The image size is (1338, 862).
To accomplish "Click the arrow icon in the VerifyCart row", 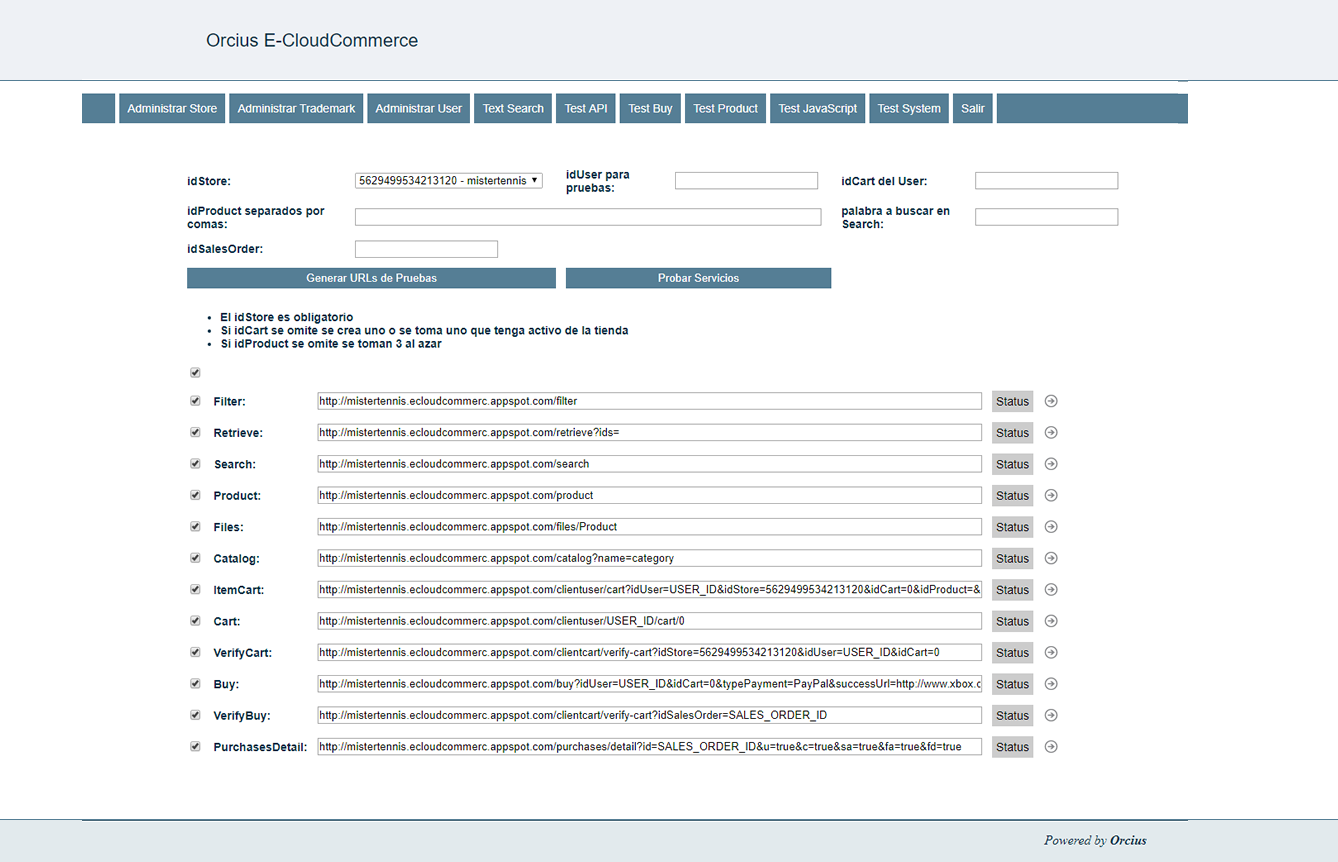I will click(1051, 652).
